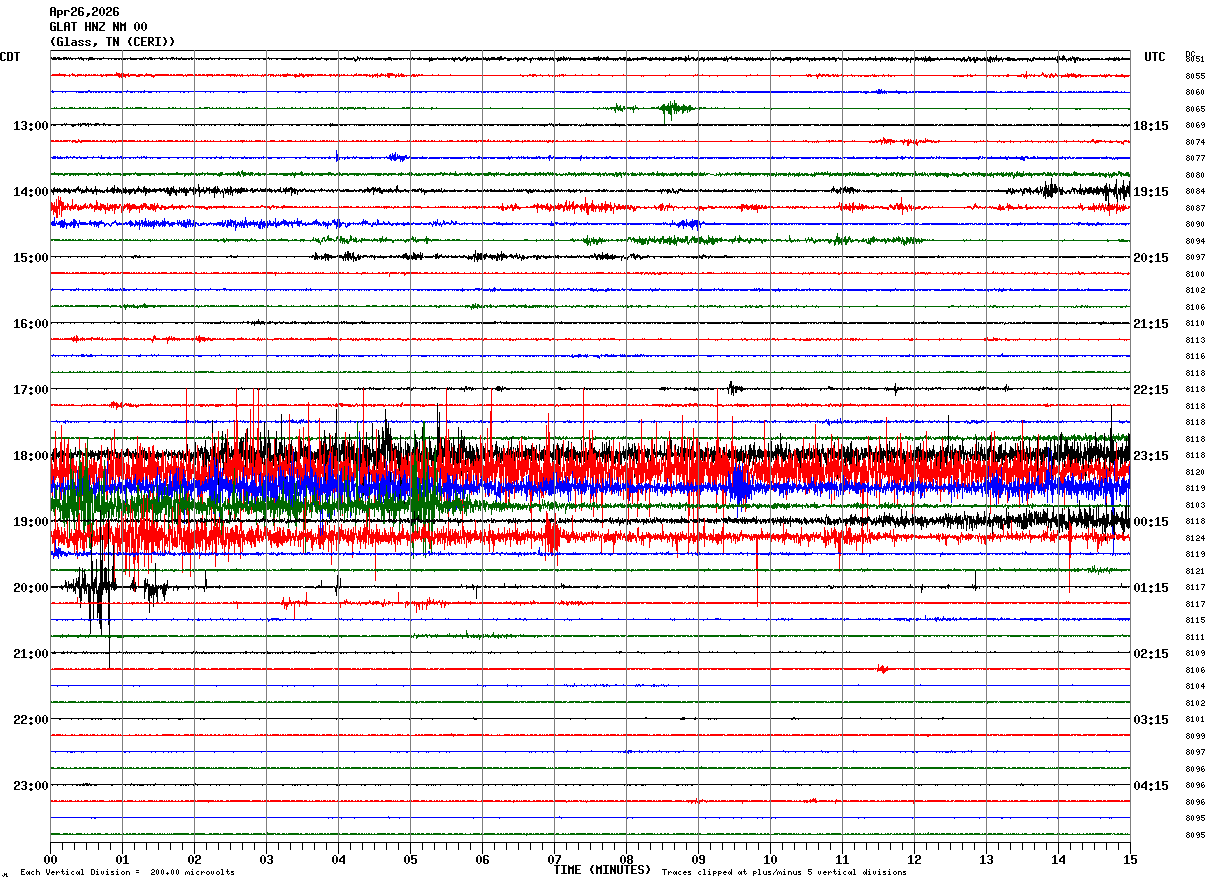
Task: Click the 18:15 UTC time label
Action: pyautogui.click(x=1151, y=126)
